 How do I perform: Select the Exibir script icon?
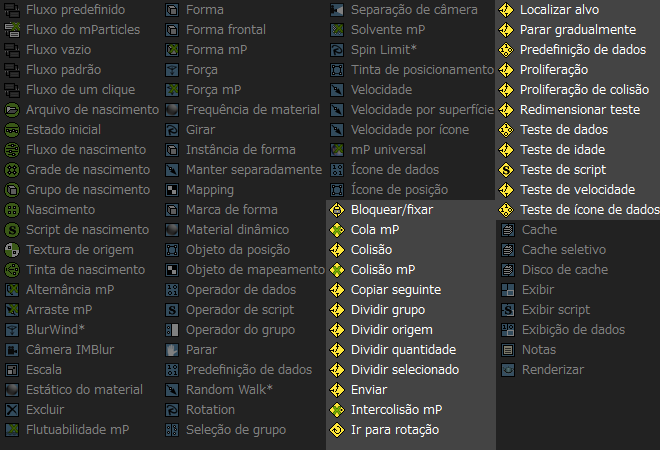[x=508, y=310]
